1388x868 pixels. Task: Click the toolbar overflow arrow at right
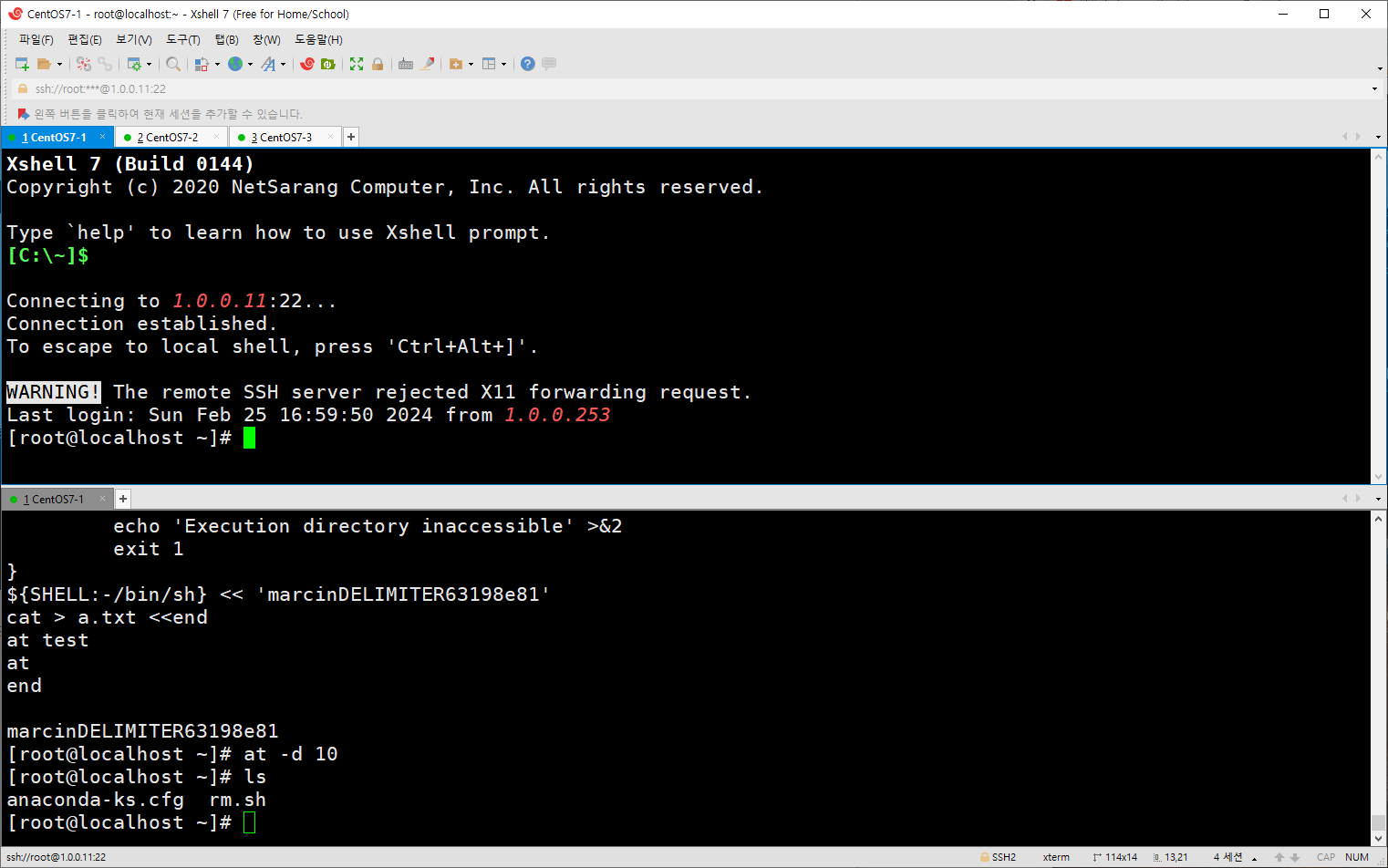coord(1380,69)
